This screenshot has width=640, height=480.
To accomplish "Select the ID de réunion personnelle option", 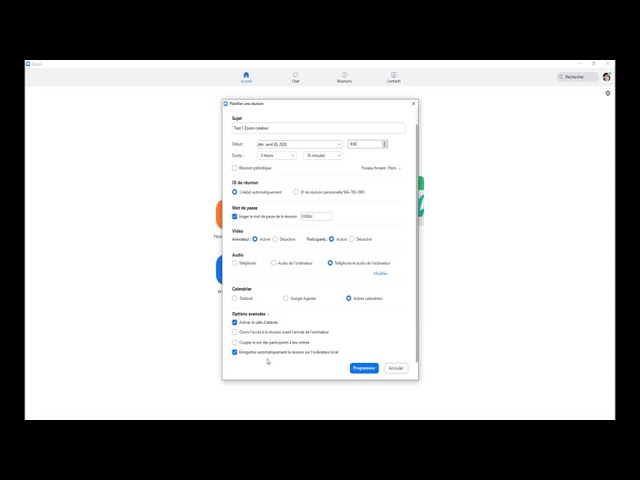I will pos(296,192).
